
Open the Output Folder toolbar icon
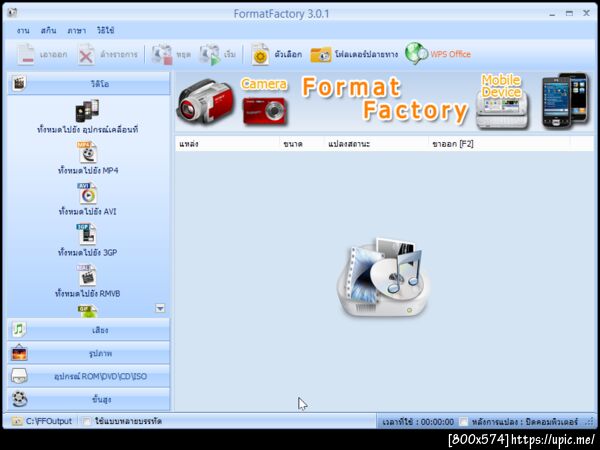pyautogui.click(x=321, y=55)
